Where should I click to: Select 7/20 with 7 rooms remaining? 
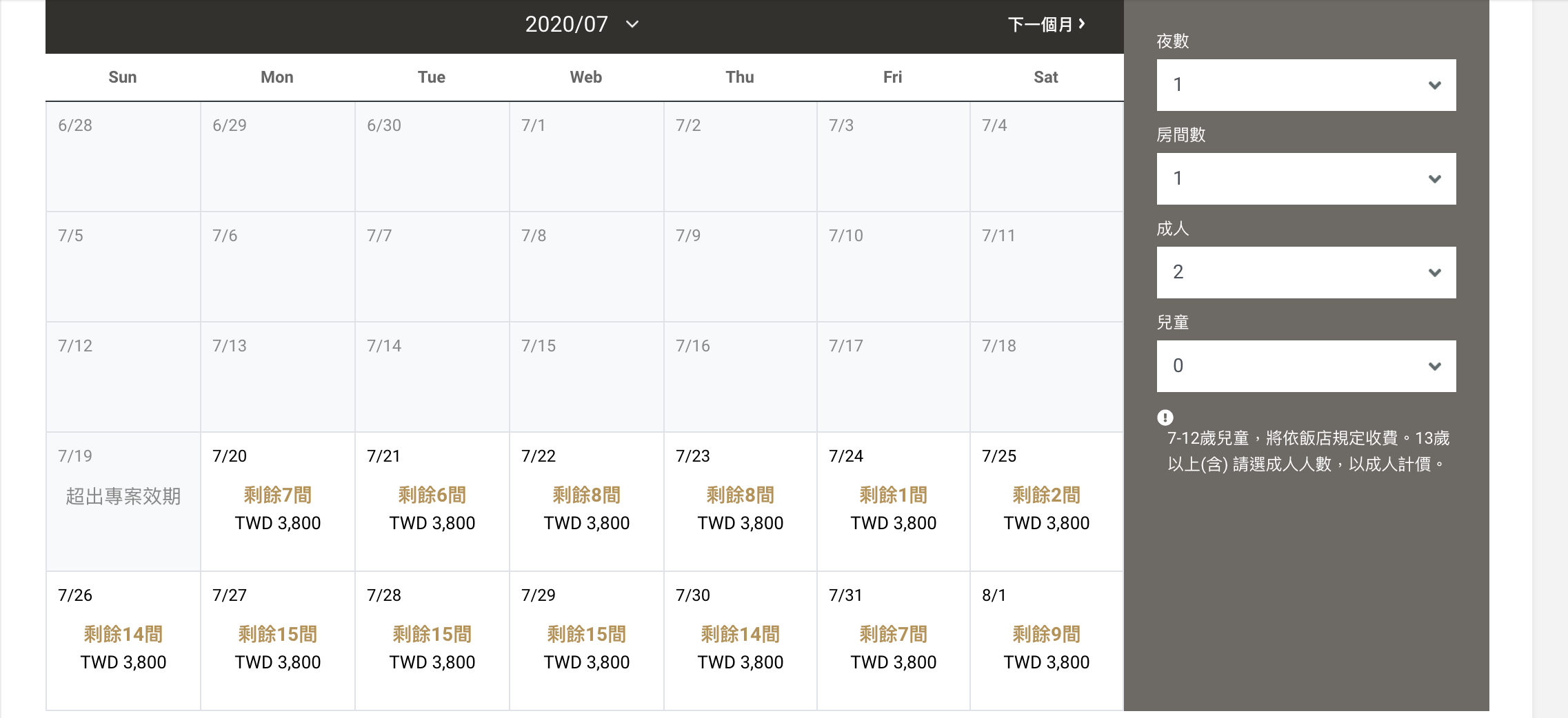[x=278, y=502]
